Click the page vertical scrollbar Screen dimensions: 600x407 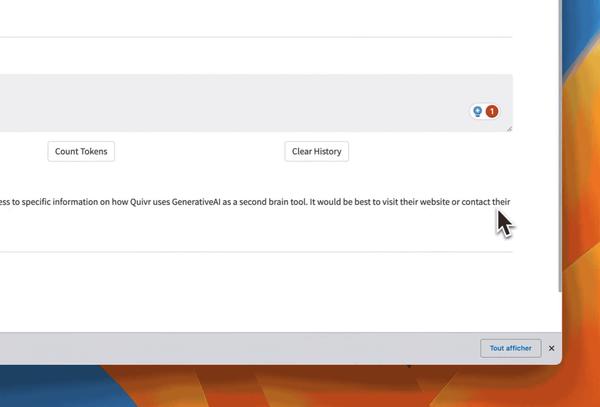pos(560,145)
